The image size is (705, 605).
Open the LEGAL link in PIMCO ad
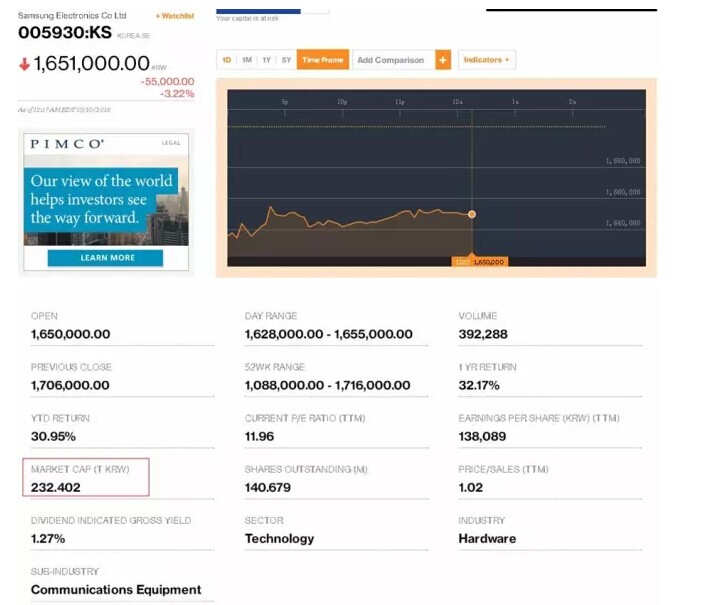tap(171, 143)
